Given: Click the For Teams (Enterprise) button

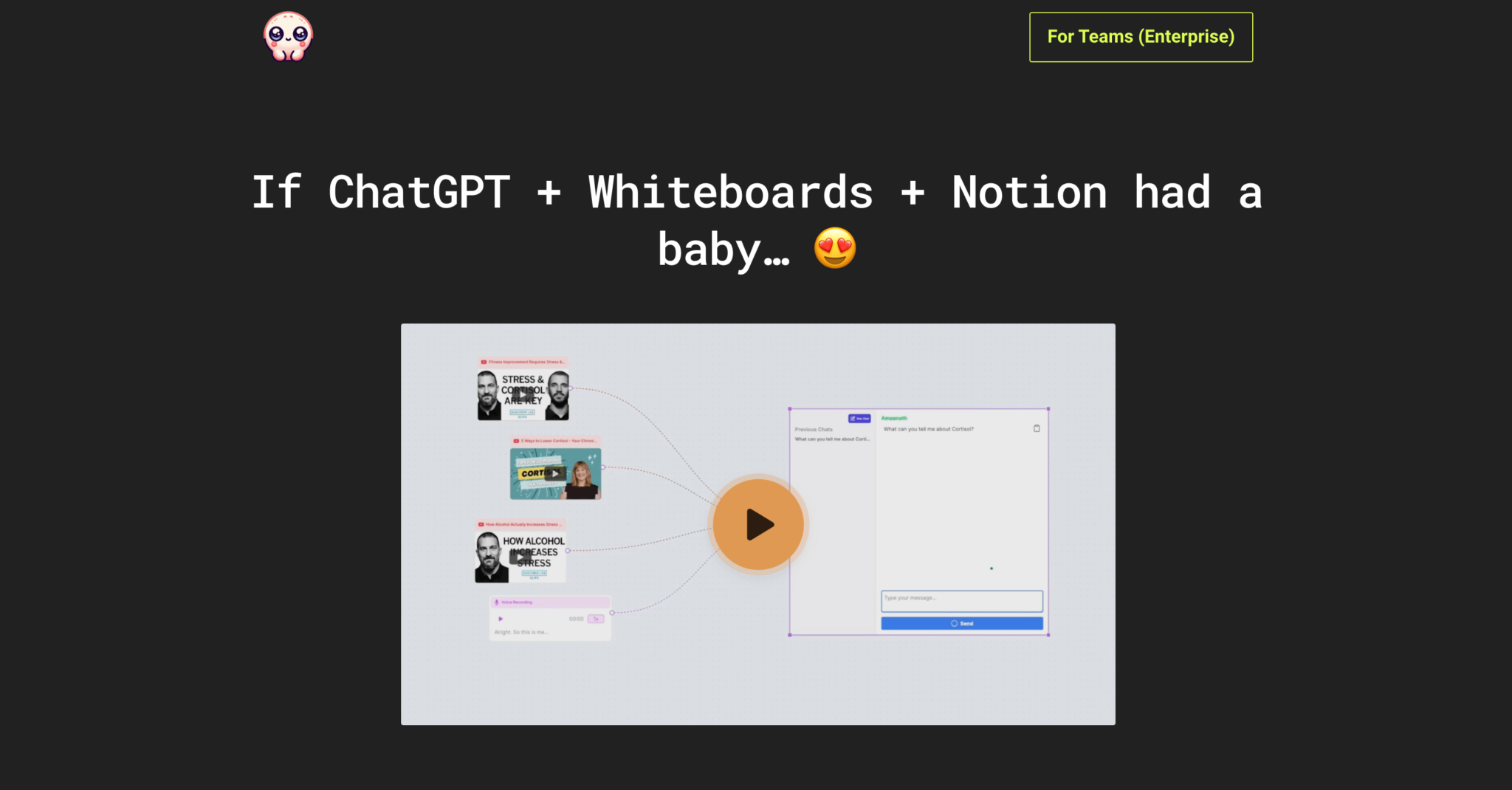Looking at the screenshot, I should click(x=1141, y=36).
